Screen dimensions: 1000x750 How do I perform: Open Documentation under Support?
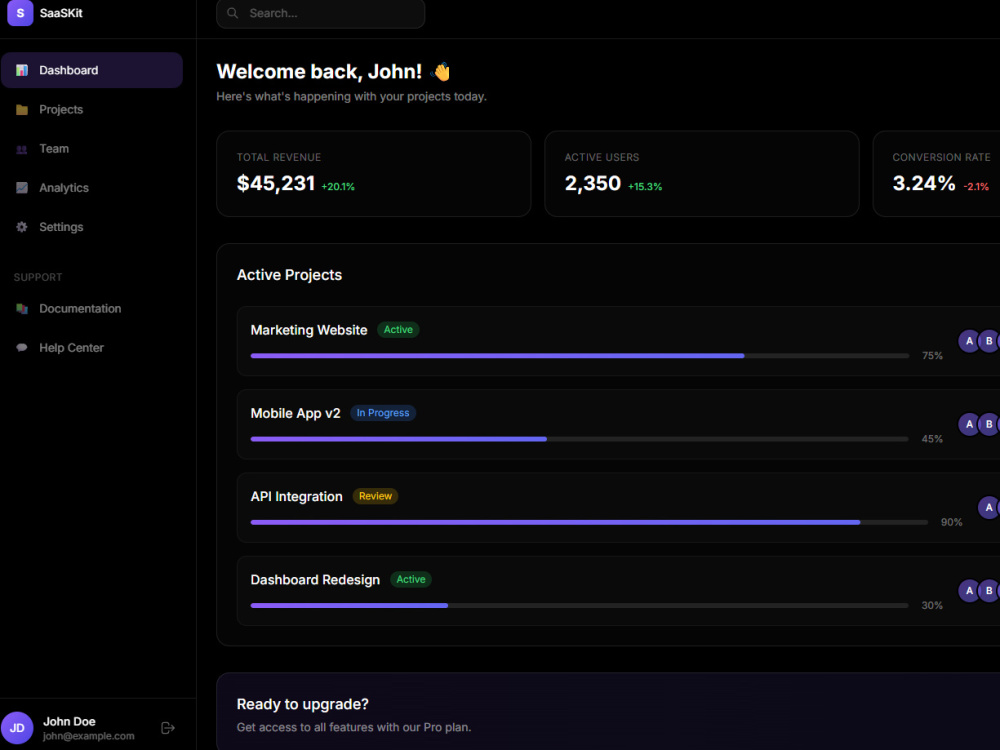(x=92, y=309)
